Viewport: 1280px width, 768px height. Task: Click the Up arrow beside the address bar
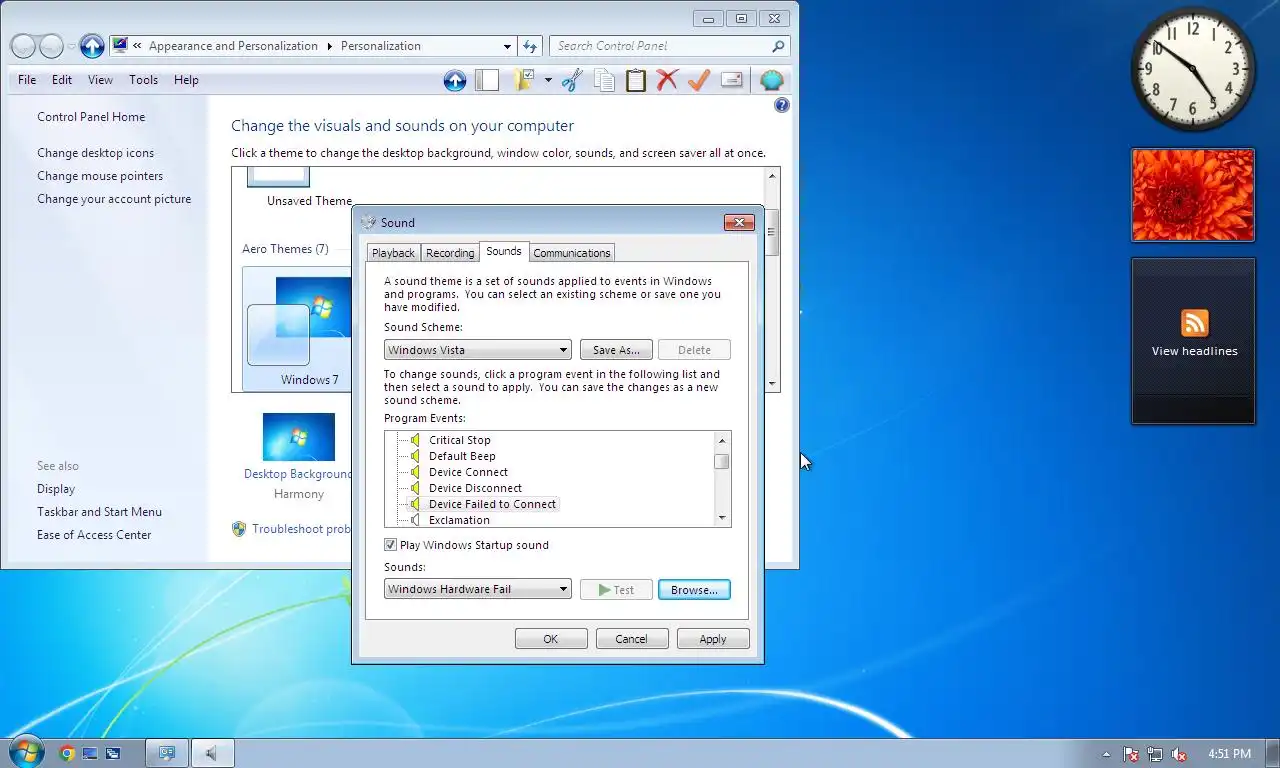[92, 46]
